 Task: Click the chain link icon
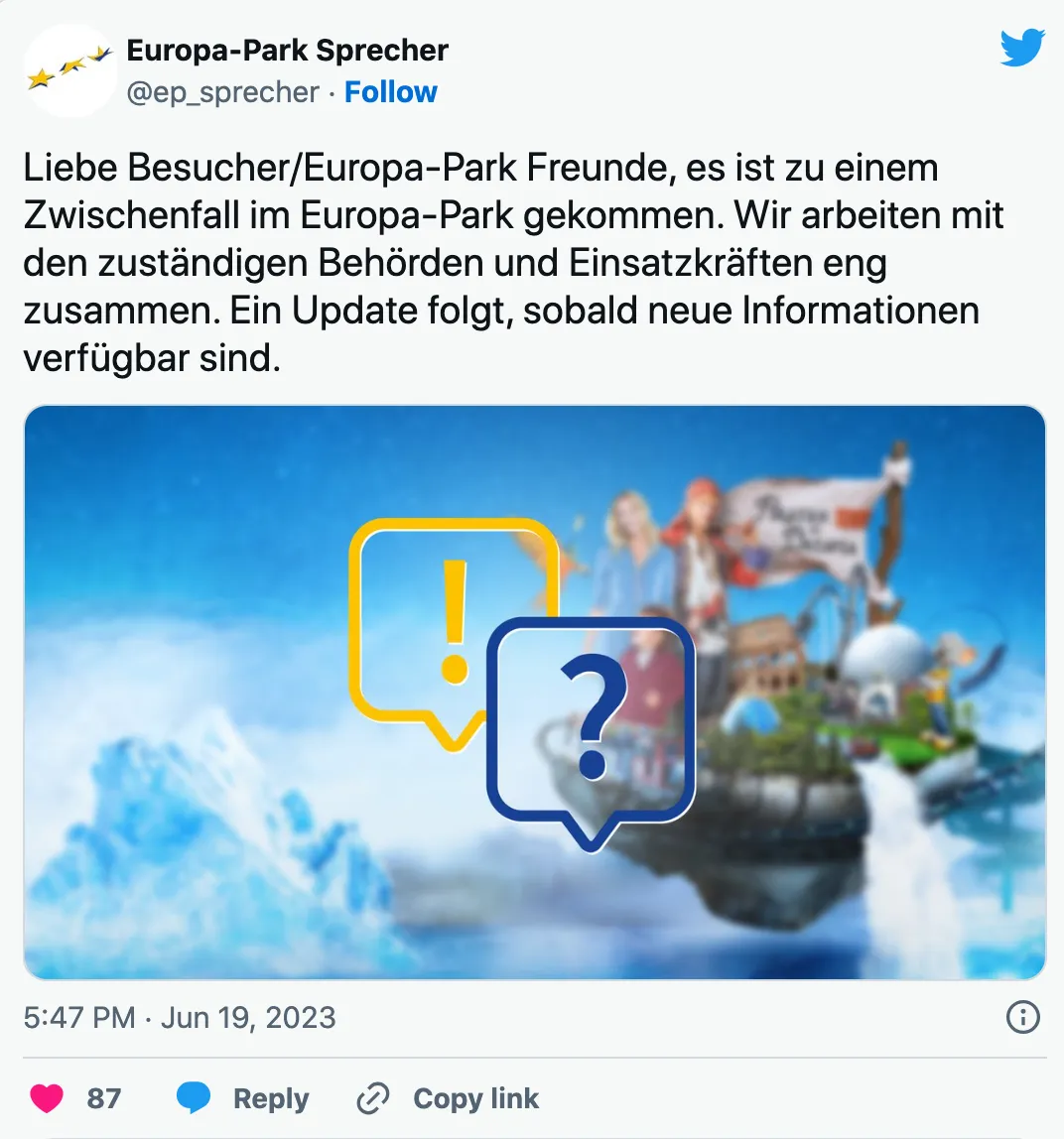point(373,1097)
